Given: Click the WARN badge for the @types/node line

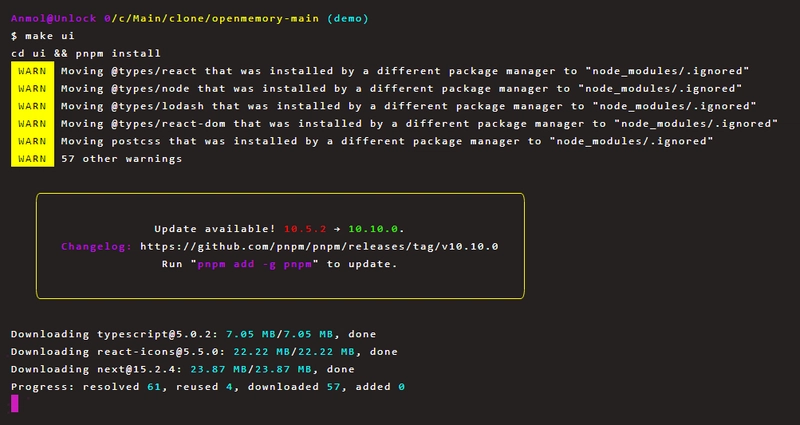Looking at the screenshot, I should pyautogui.click(x=32, y=89).
